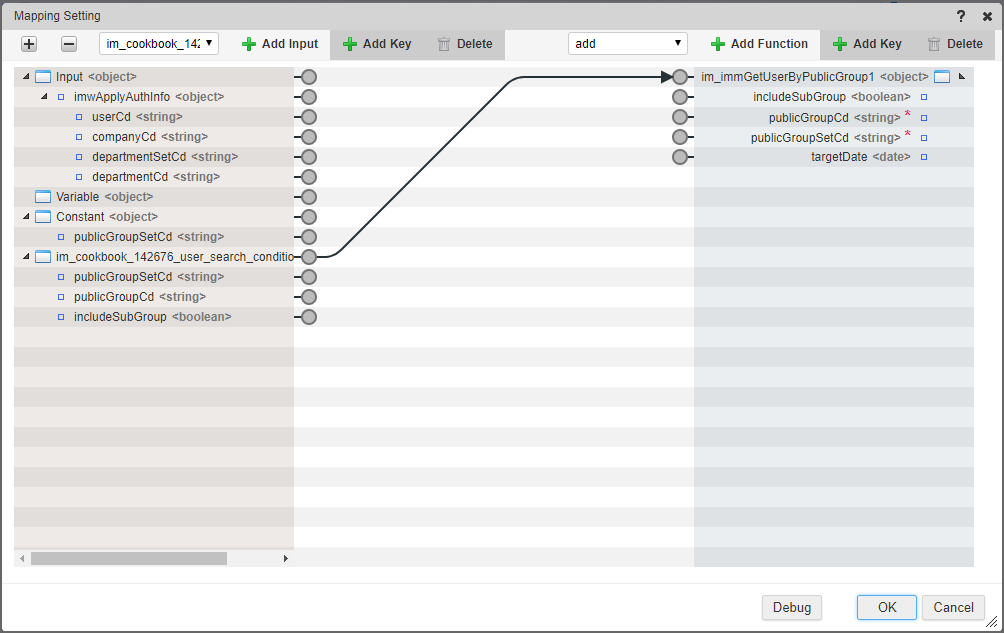Click the expand all plus icon
Viewport: 1004px width, 633px height.
pos(29,44)
